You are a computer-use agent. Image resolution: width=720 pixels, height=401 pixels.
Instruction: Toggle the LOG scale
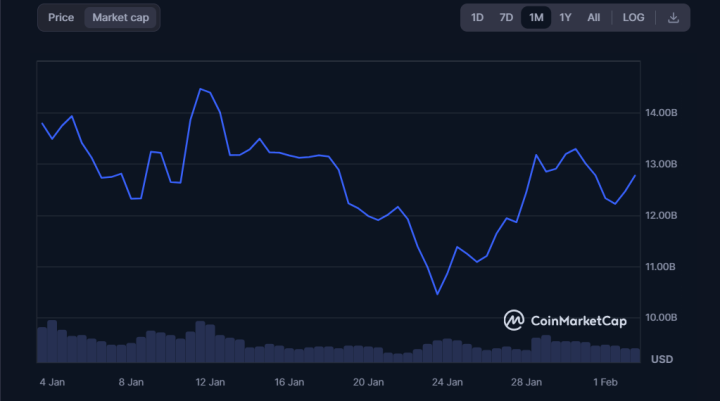tap(633, 17)
